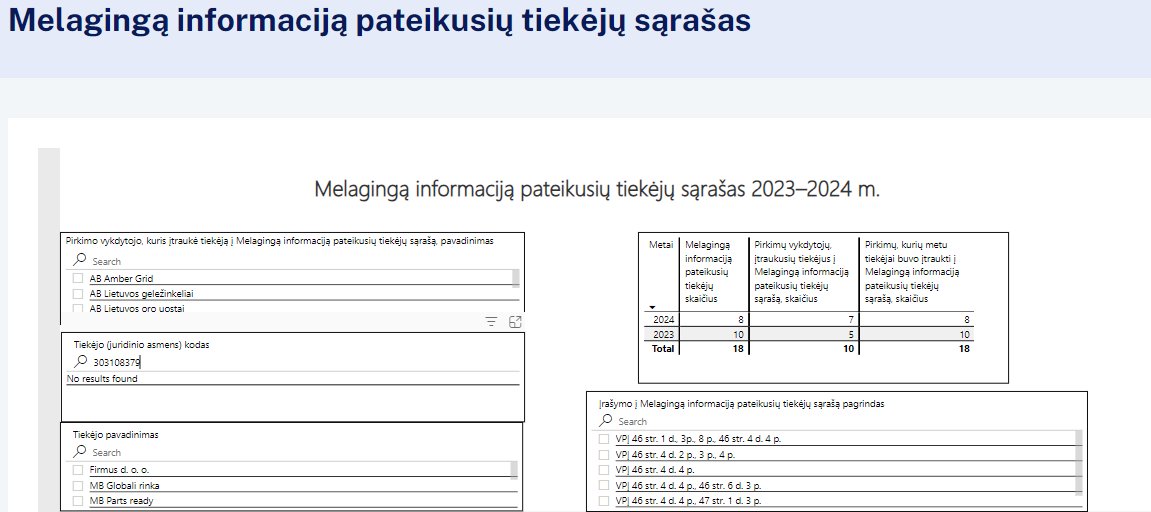This screenshot has height=512, width=1151.
Task: Select the 2023 row in the table
Action: pos(664,334)
